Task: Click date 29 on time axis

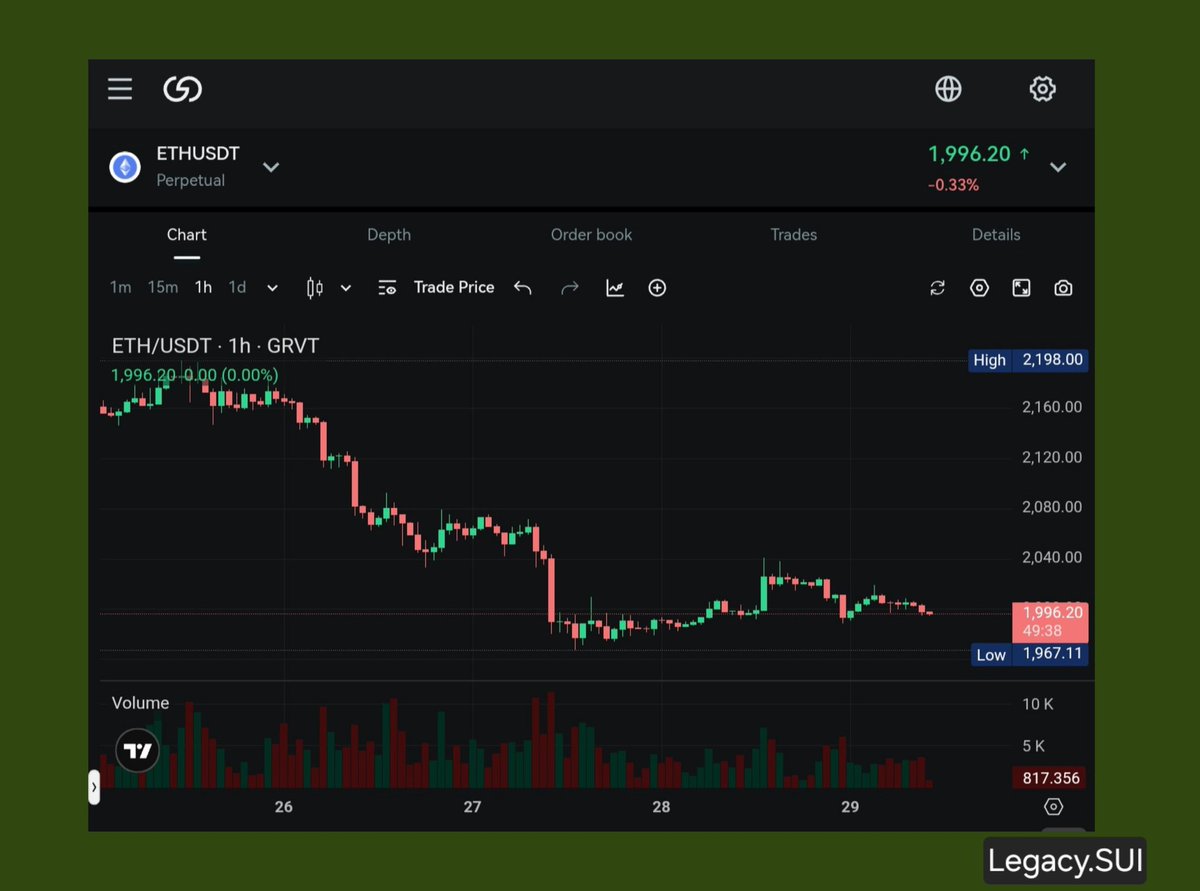Action: pos(850,807)
